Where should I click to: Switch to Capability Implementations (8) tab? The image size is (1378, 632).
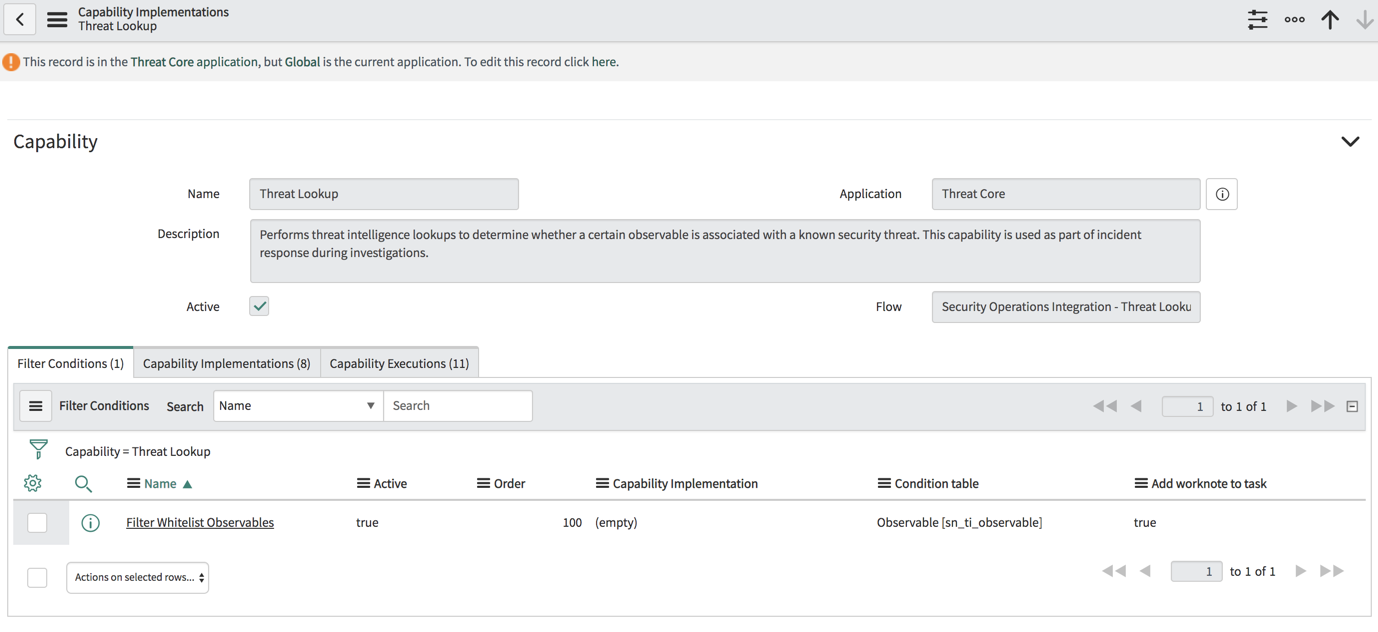227,363
